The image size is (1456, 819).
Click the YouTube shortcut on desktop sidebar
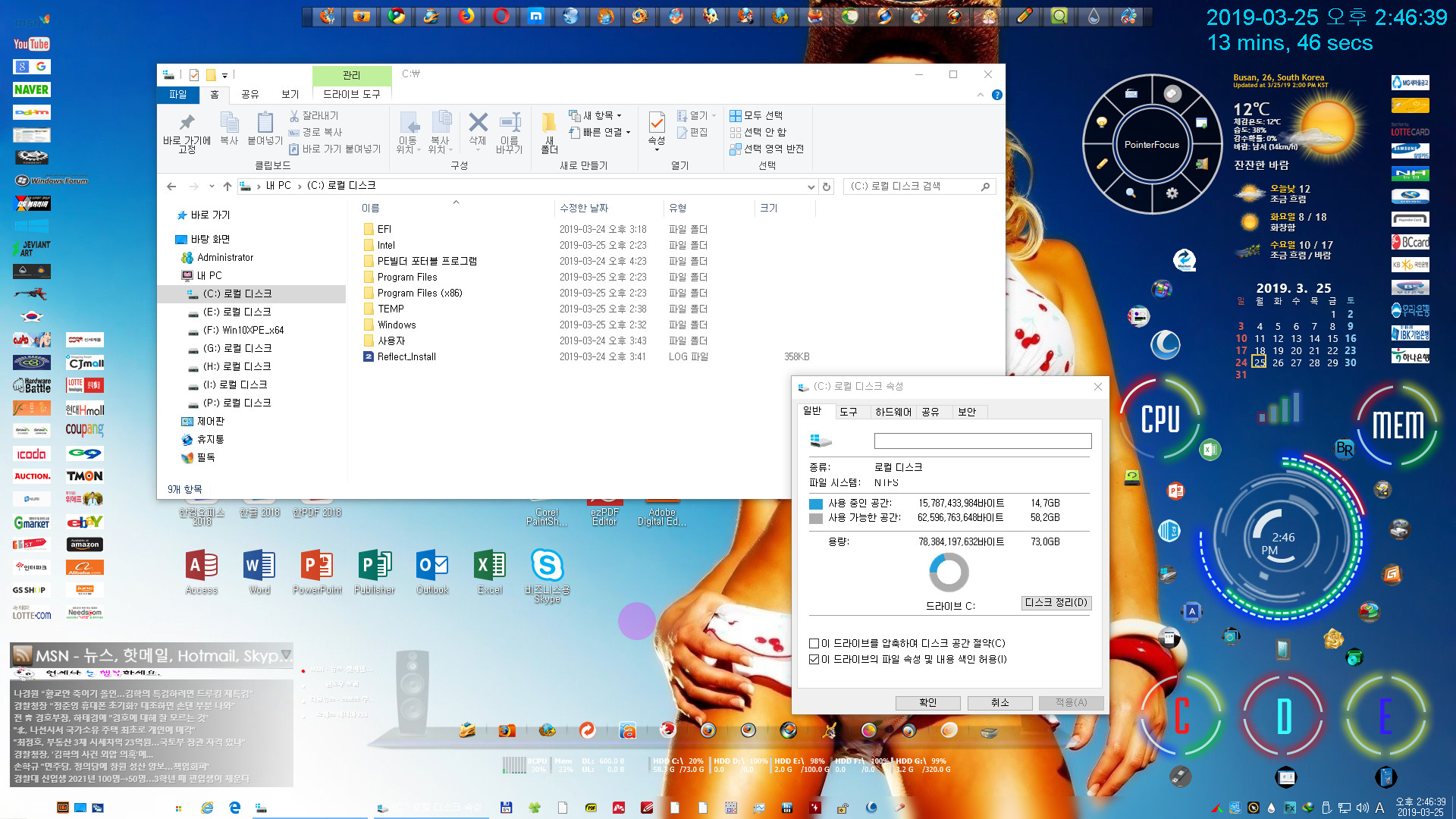(31, 44)
